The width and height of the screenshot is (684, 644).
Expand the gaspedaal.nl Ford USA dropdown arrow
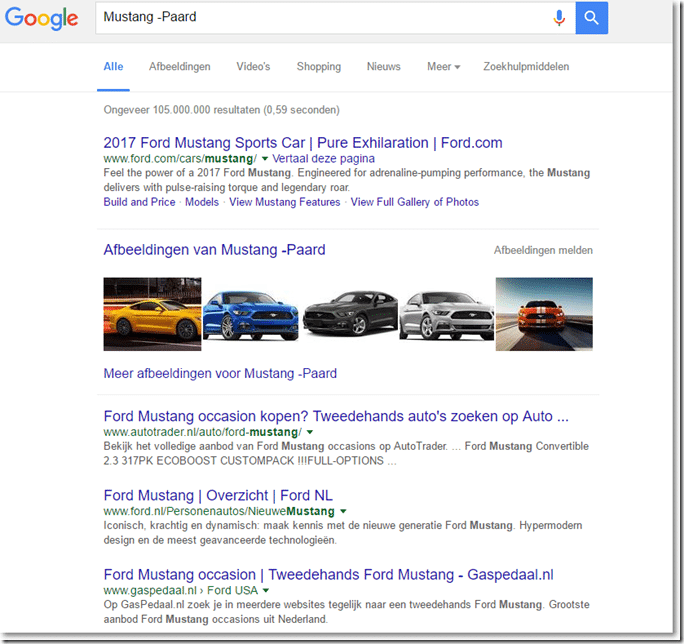click(266, 590)
